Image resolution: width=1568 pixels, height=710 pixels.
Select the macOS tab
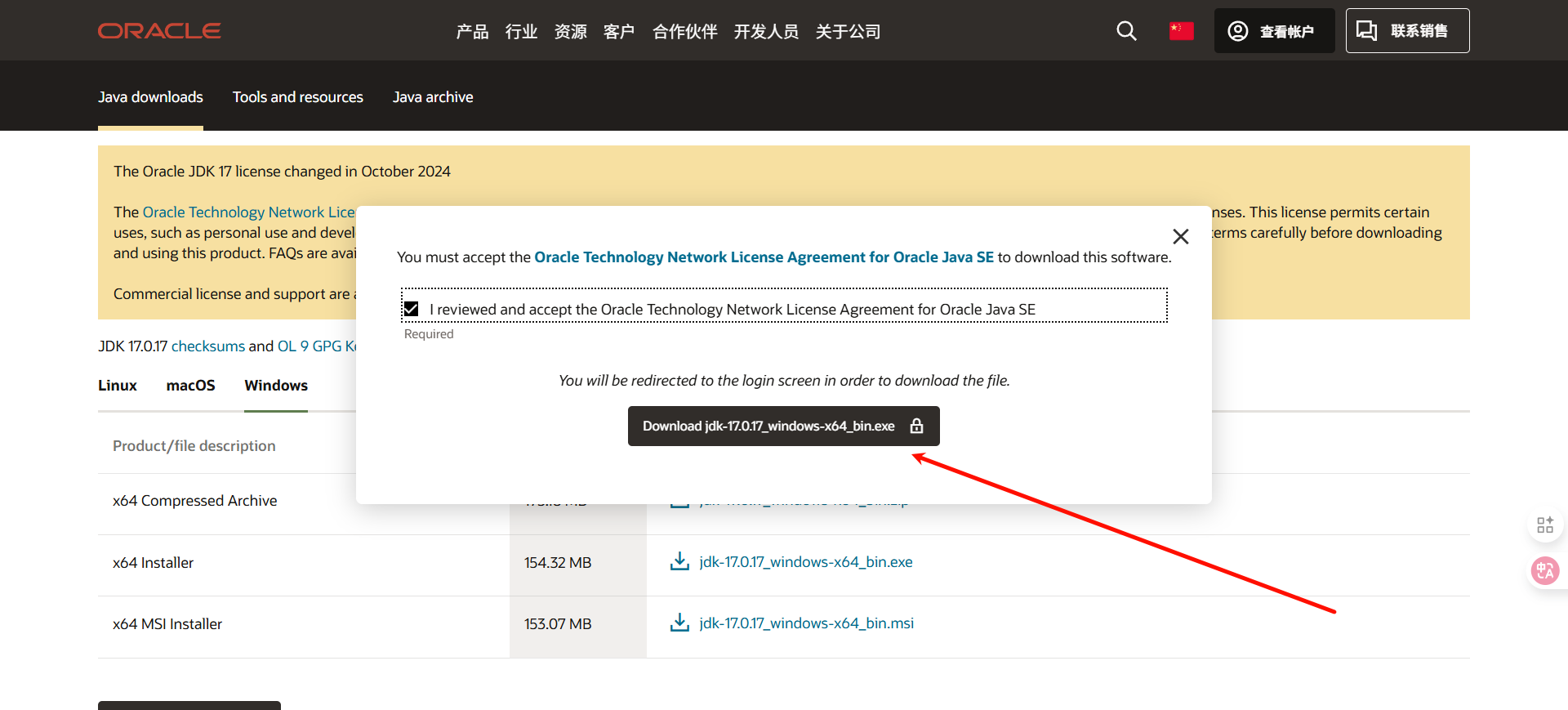190,386
